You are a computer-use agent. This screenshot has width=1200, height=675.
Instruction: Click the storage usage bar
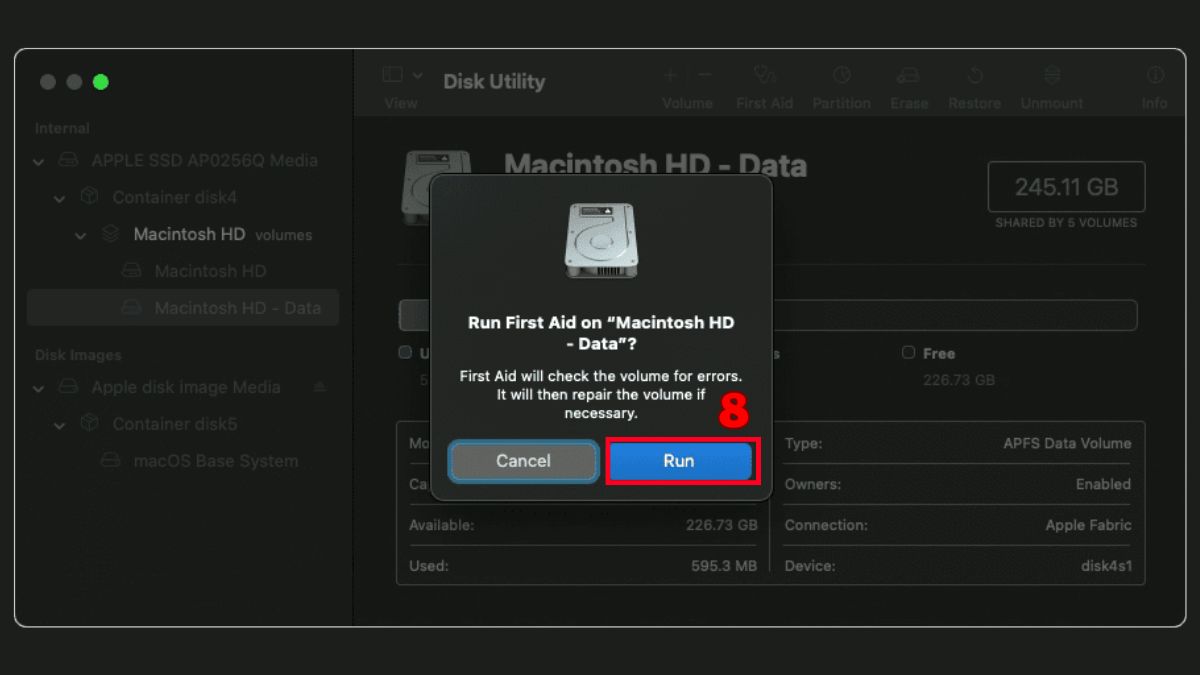point(768,315)
